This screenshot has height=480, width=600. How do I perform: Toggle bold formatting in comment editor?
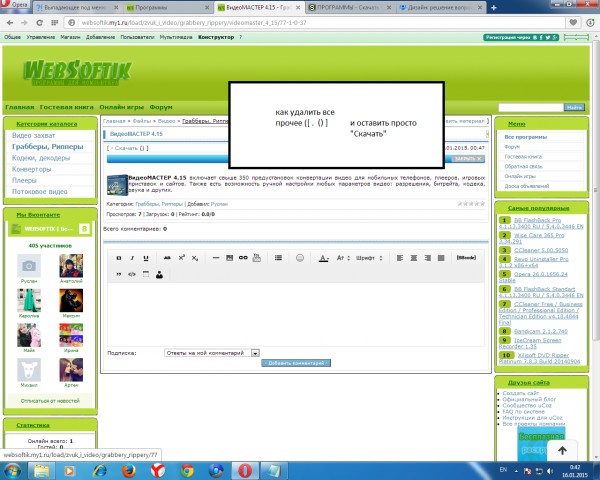tap(119, 258)
